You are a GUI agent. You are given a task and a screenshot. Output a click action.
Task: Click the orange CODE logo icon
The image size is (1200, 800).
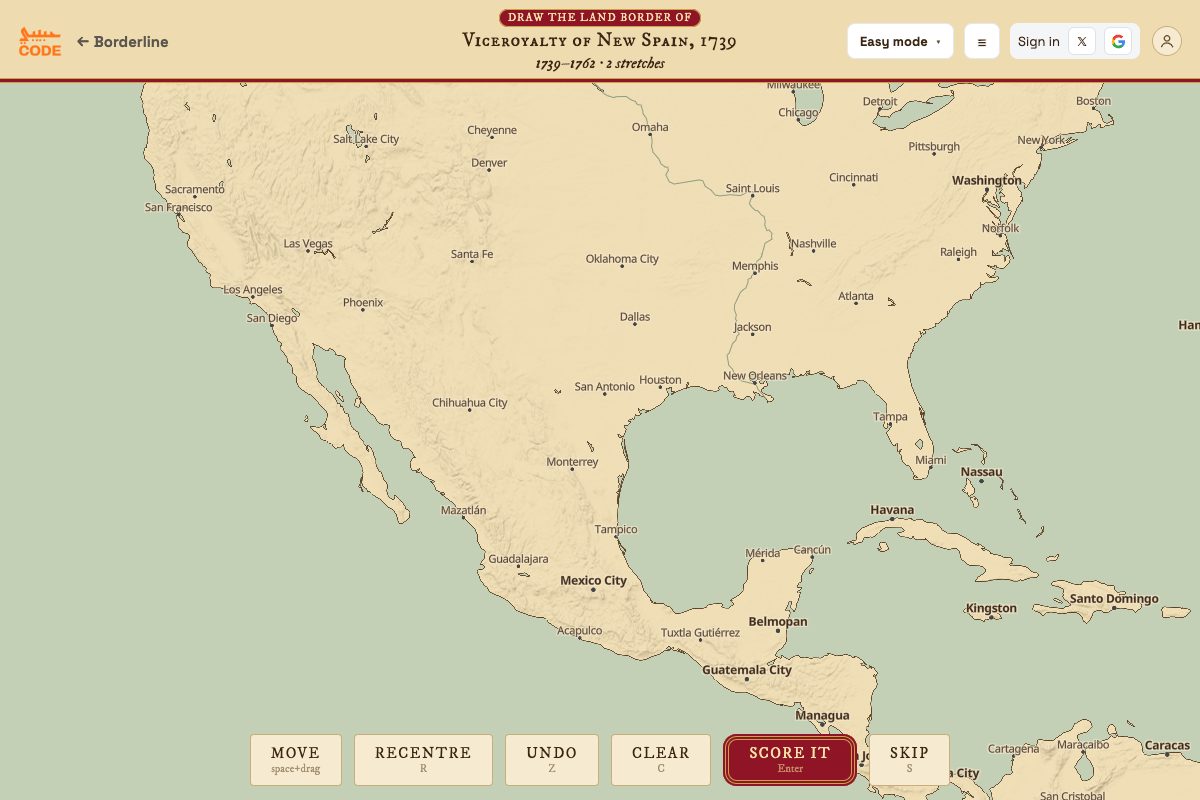pyautogui.click(x=40, y=42)
